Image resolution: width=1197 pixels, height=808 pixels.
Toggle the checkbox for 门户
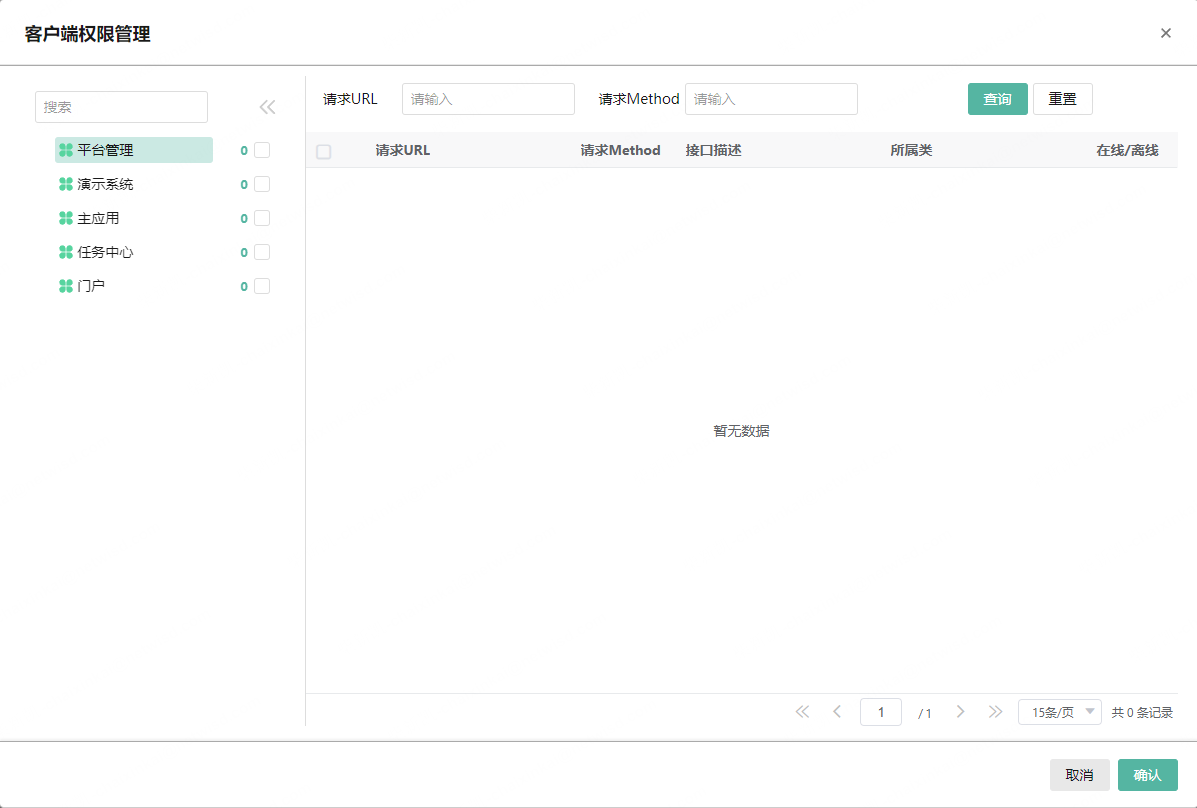(262, 286)
